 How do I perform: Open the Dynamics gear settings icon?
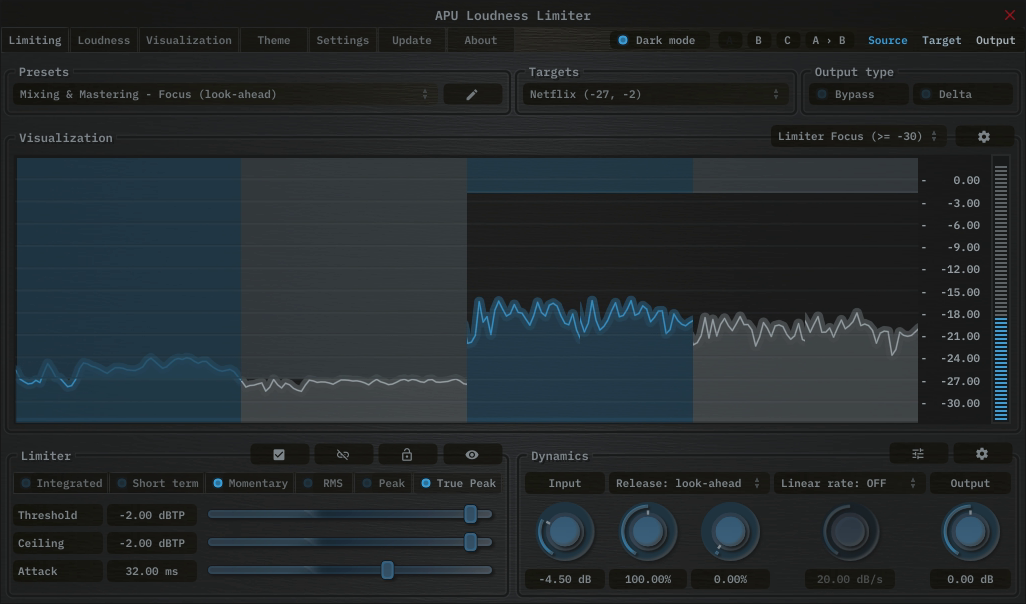tap(982, 453)
